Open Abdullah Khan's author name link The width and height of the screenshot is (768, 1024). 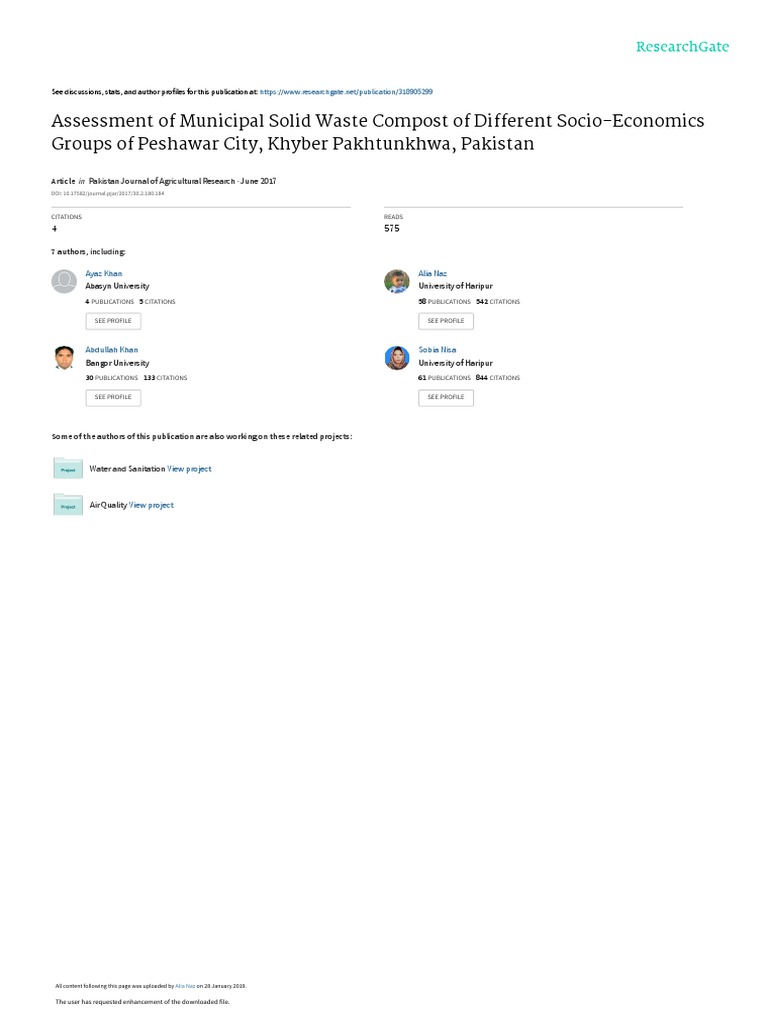pyautogui.click(x=112, y=350)
